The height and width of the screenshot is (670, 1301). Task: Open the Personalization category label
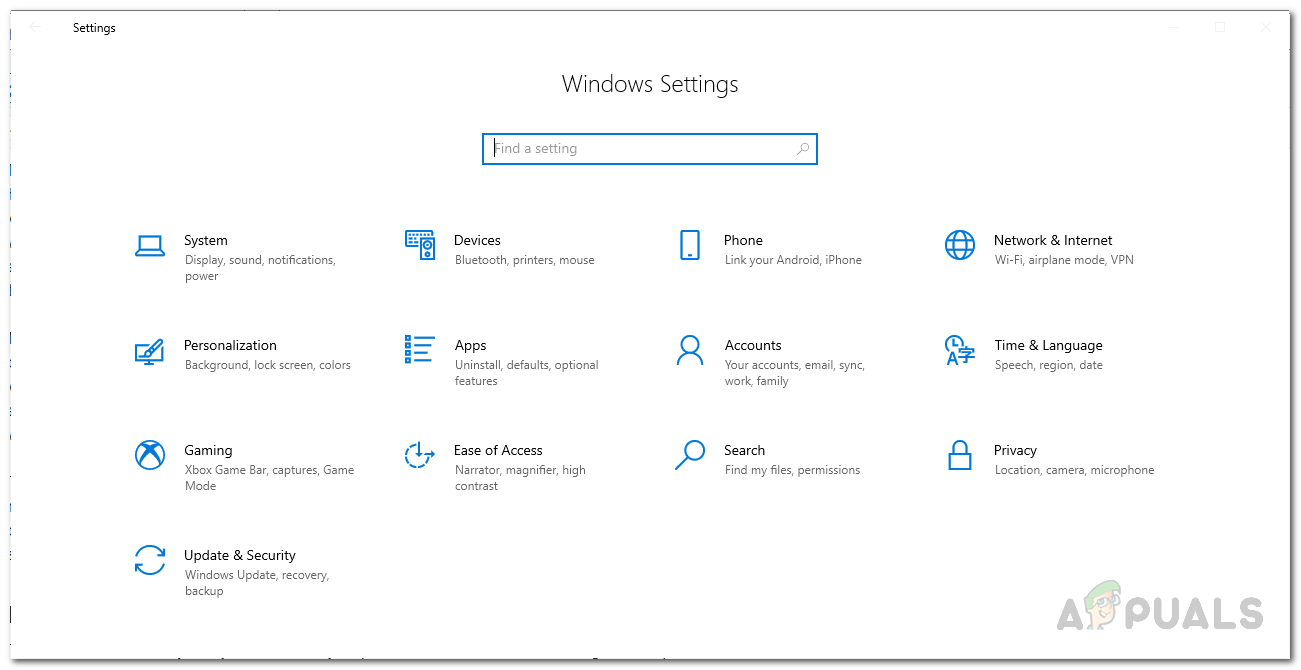[x=230, y=345]
